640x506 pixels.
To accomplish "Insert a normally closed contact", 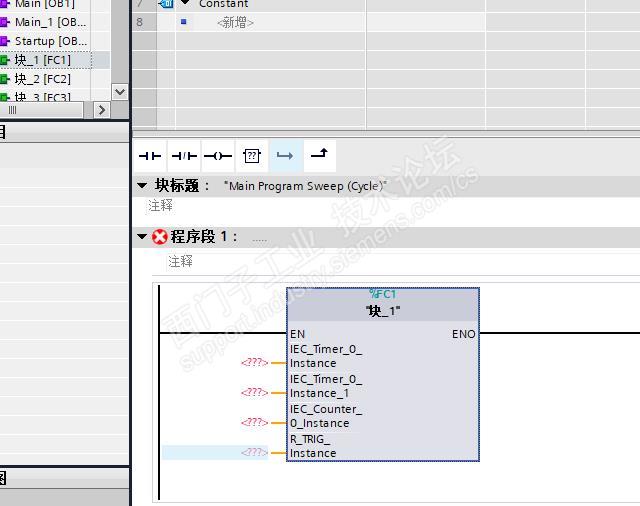I will (184, 156).
